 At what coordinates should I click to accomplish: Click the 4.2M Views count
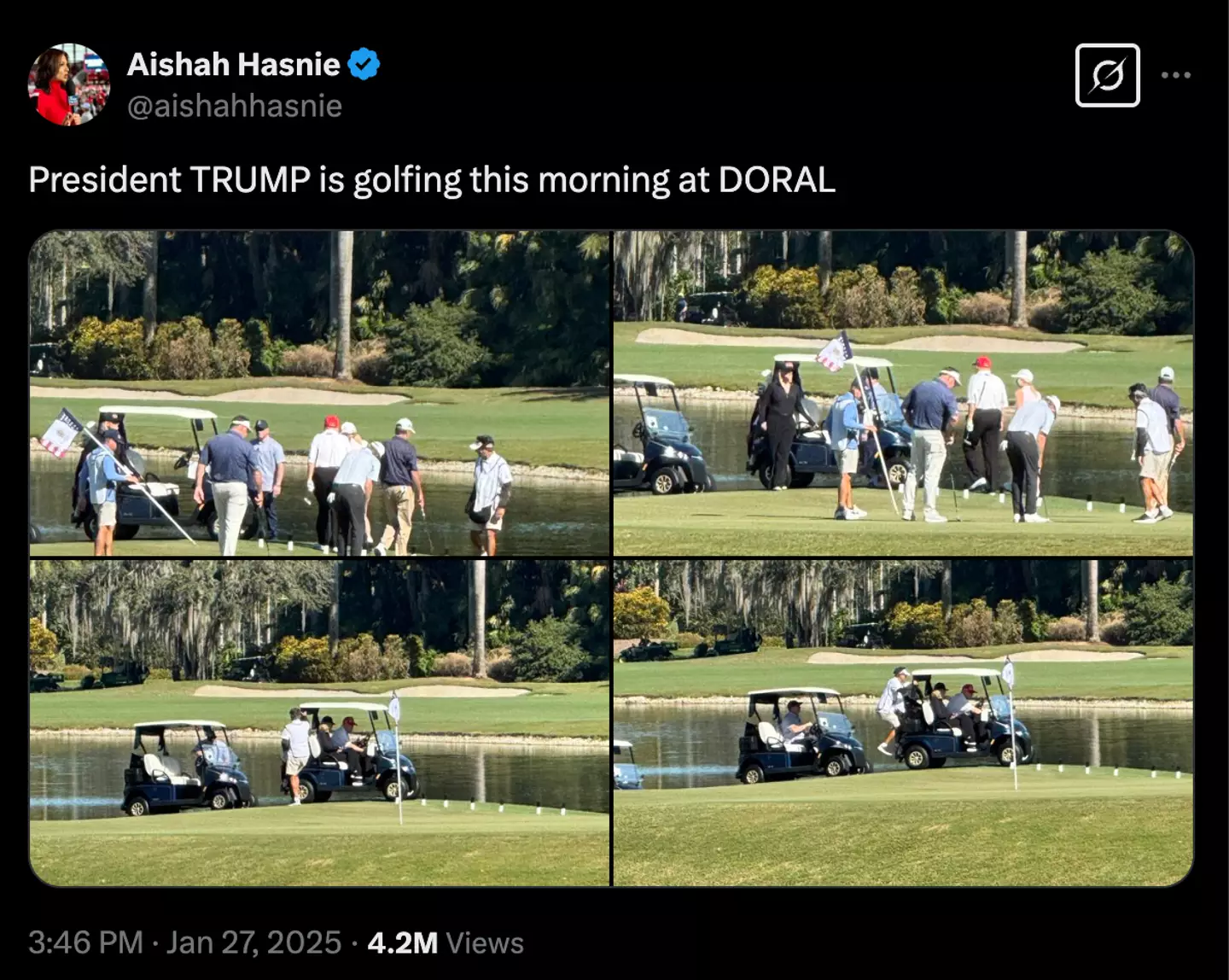pos(446,942)
